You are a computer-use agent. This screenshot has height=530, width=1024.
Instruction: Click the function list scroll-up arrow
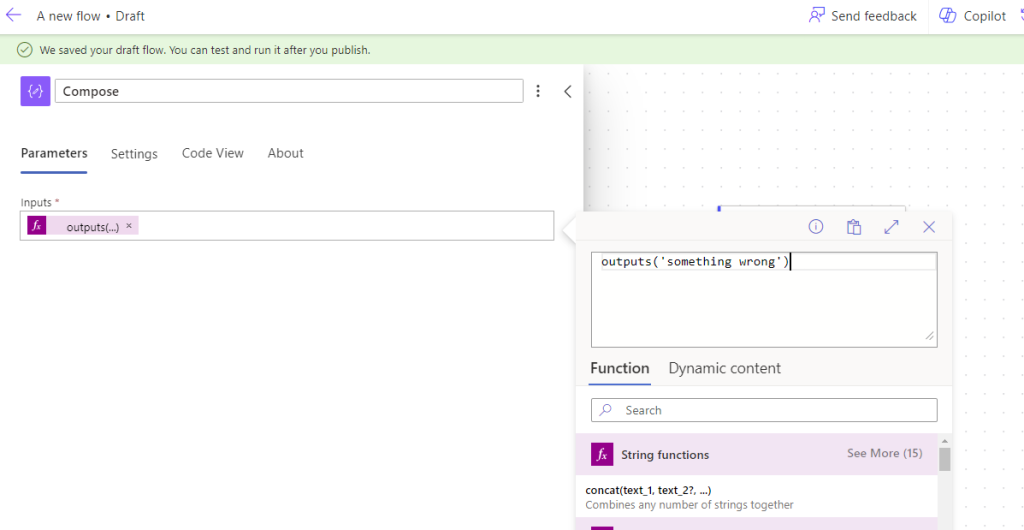click(x=944, y=442)
